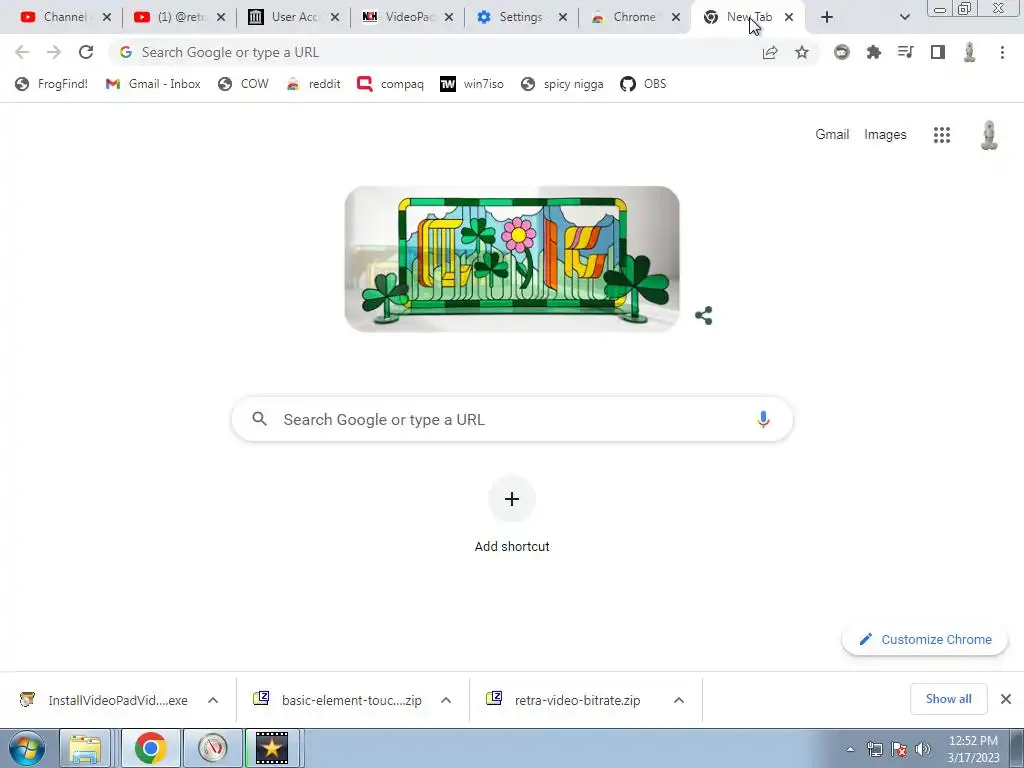
Task: Click the Add shortcut button
Action: (512, 516)
